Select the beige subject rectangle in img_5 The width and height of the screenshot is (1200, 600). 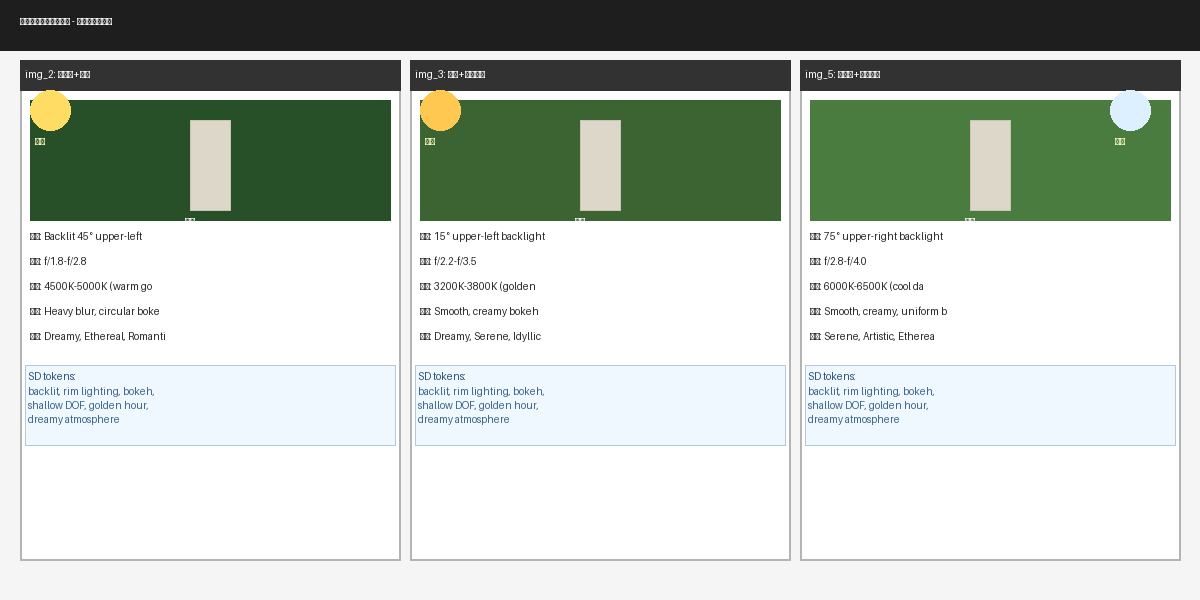pos(990,165)
